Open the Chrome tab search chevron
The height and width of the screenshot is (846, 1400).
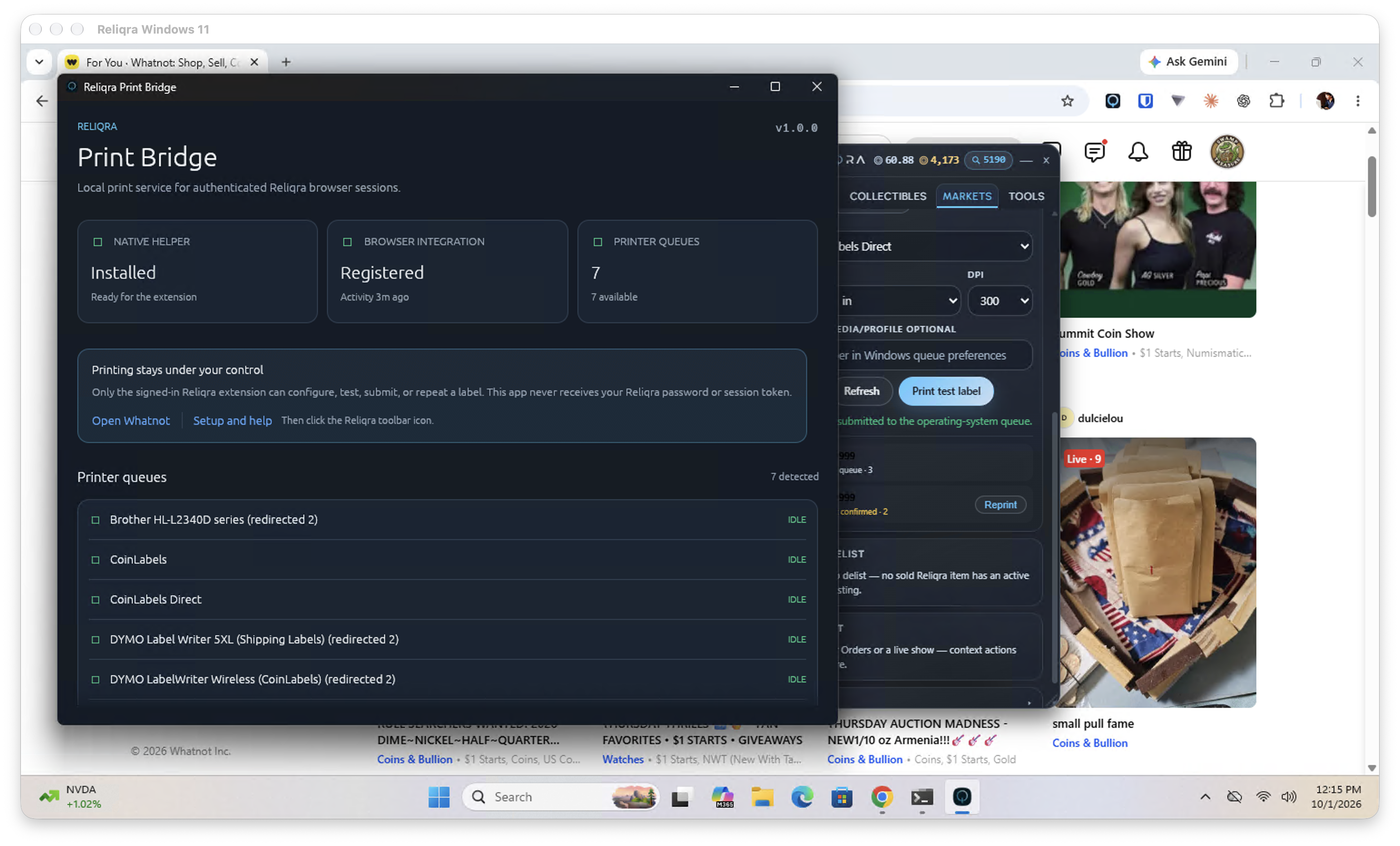(x=39, y=62)
